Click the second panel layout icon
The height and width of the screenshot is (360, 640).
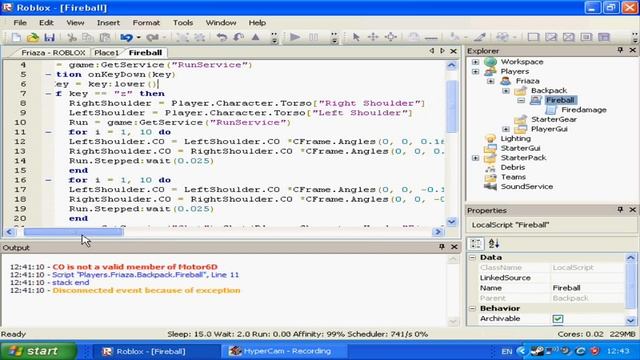point(551,38)
